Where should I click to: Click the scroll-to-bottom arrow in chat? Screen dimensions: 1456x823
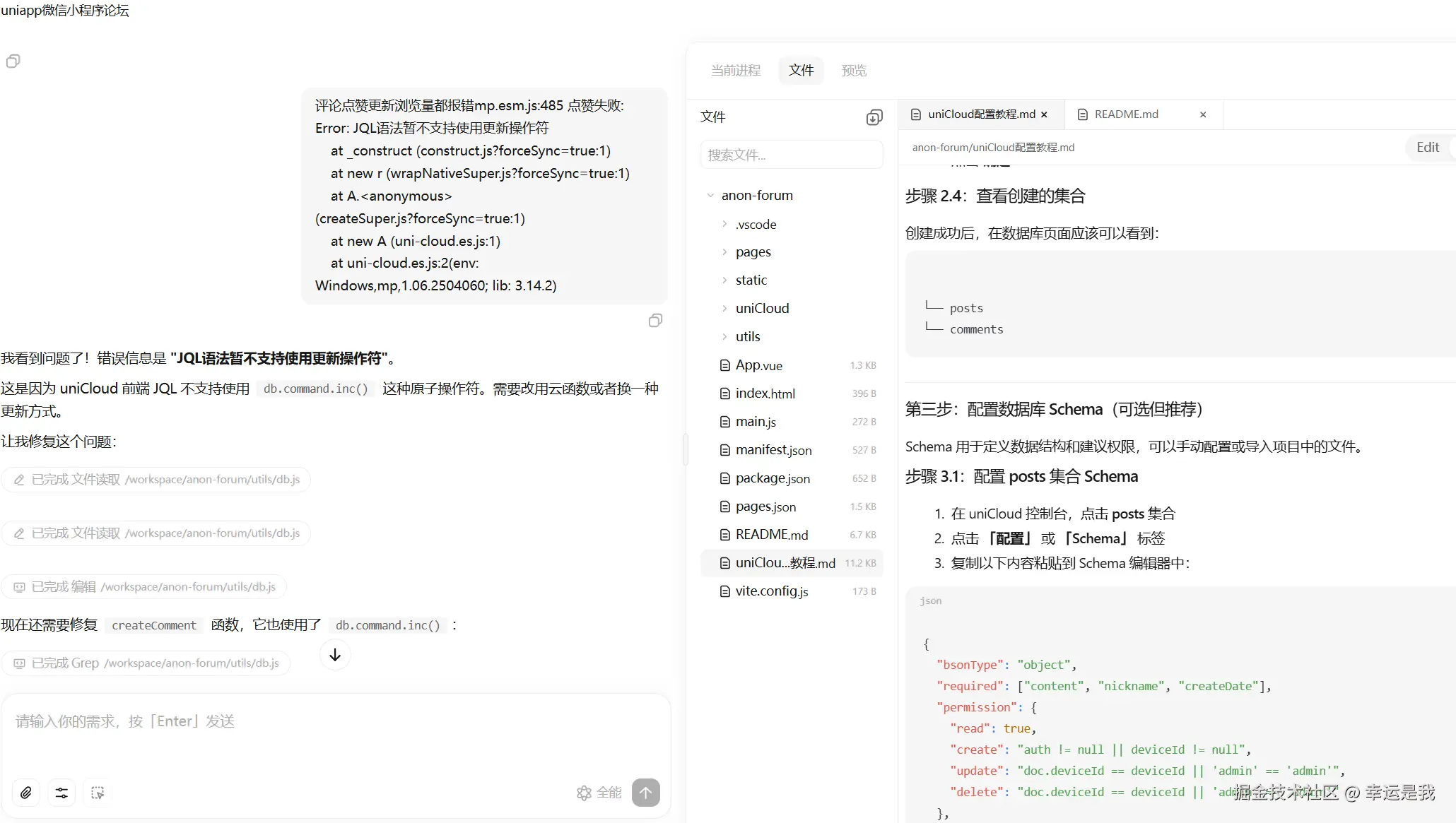335,655
